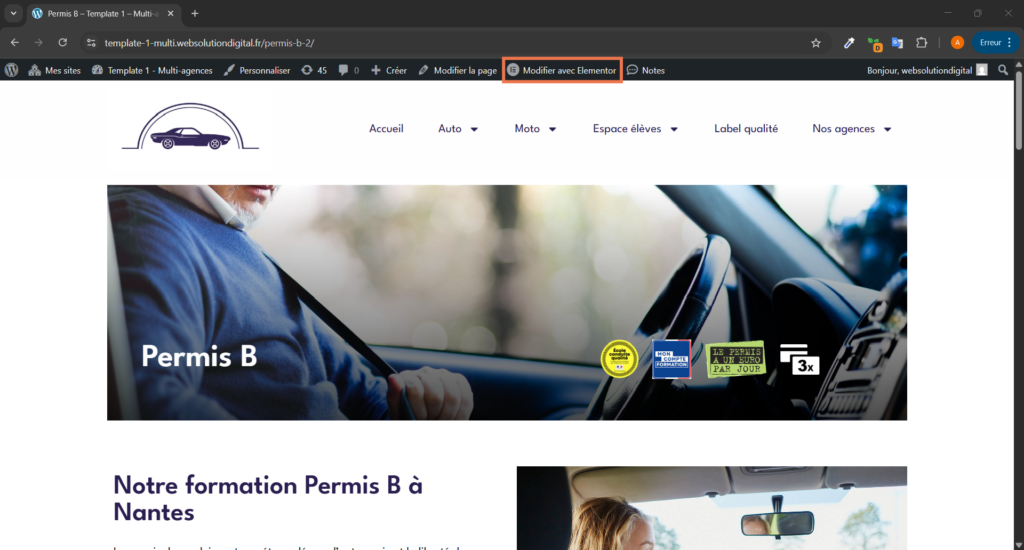This screenshot has width=1024, height=550.
Task: Click the WordPress logo in admin bar
Action: pos(12,70)
